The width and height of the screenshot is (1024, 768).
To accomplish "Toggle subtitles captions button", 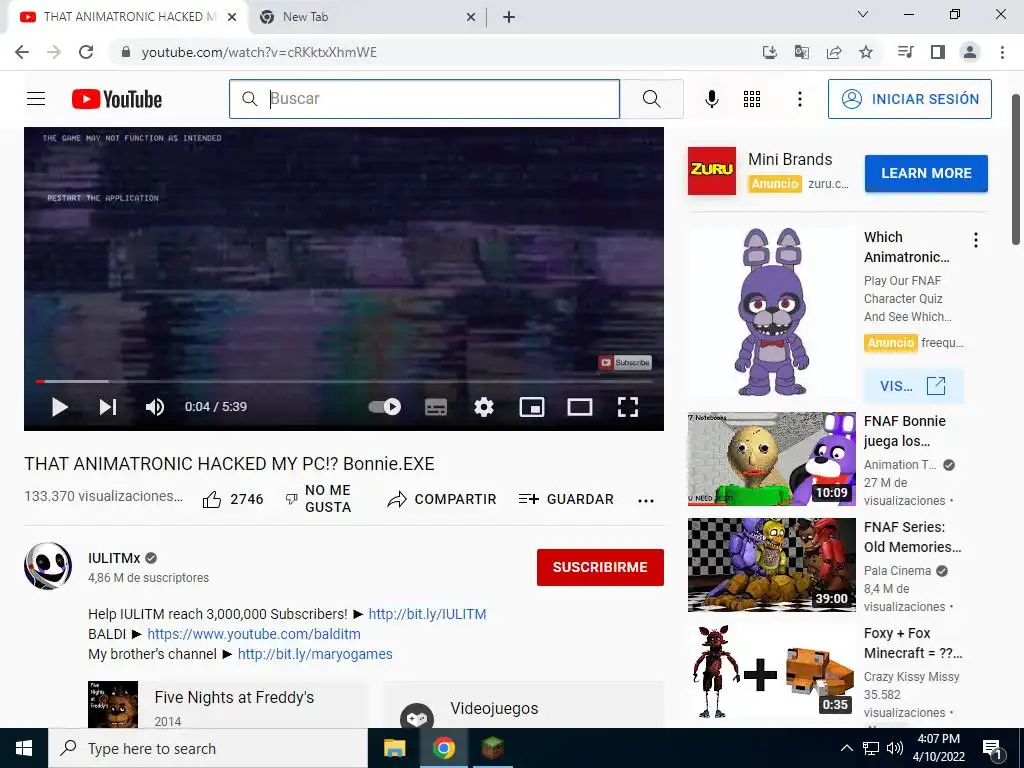I will pyautogui.click(x=436, y=407).
